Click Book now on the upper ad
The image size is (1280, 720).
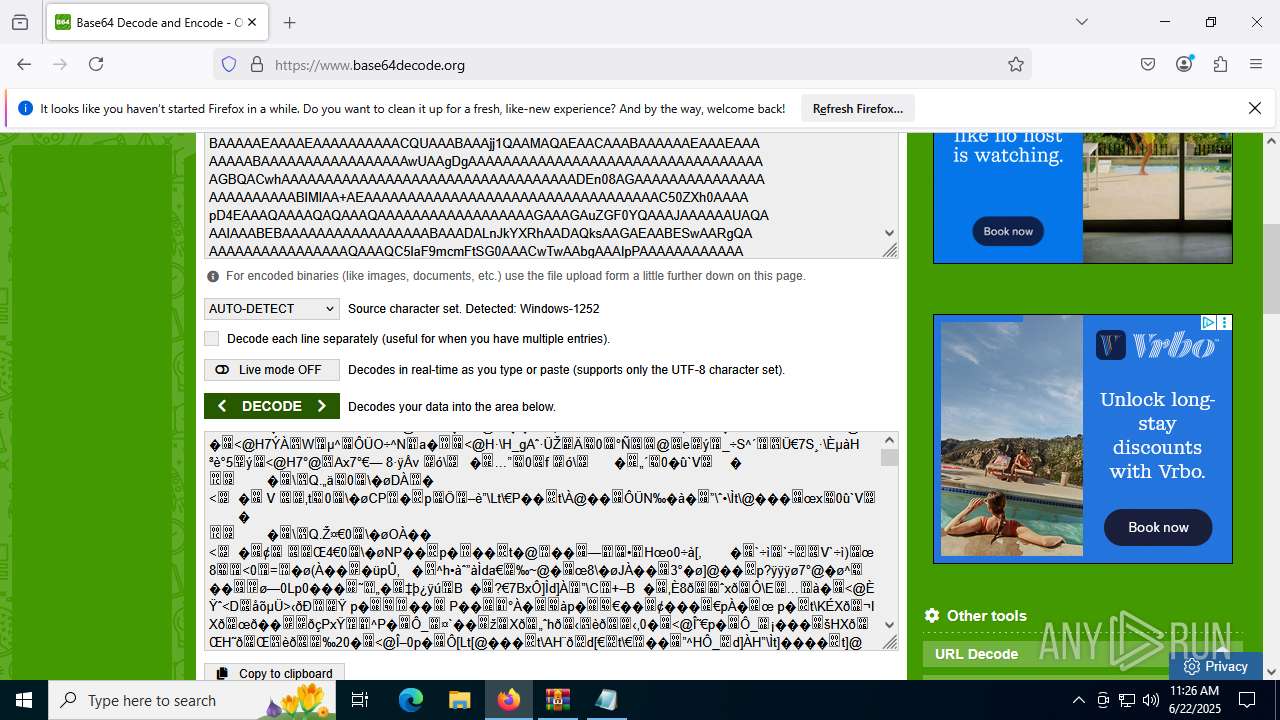click(x=1008, y=231)
